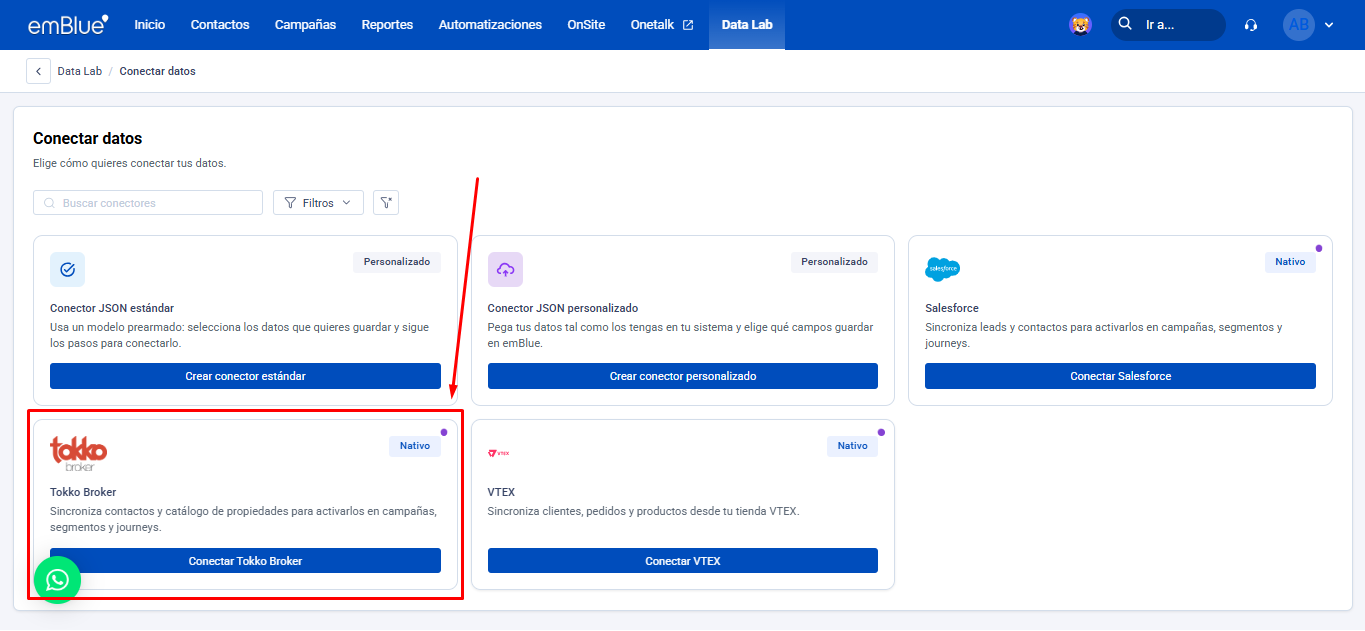Open the Filtros dropdown
The image size is (1365, 631).
(x=318, y=203)
